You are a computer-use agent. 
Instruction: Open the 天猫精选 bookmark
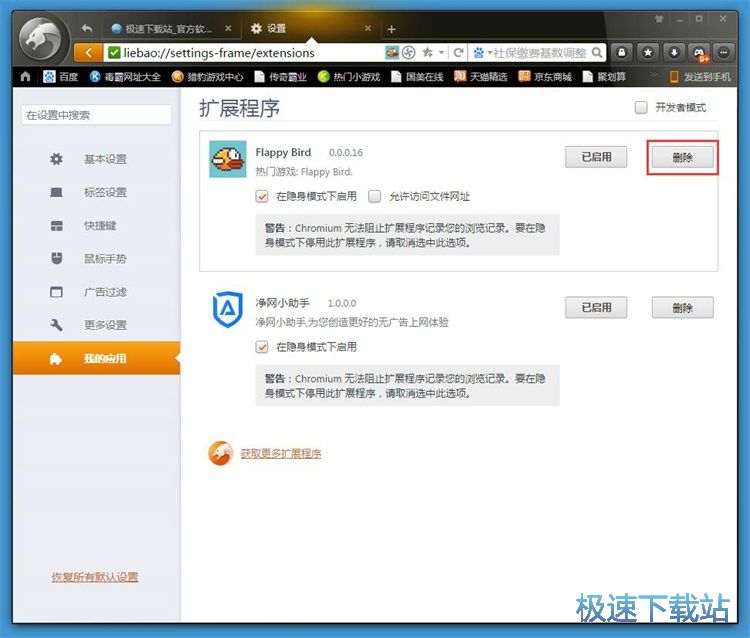pyautogui.click(x=481, y=77)
